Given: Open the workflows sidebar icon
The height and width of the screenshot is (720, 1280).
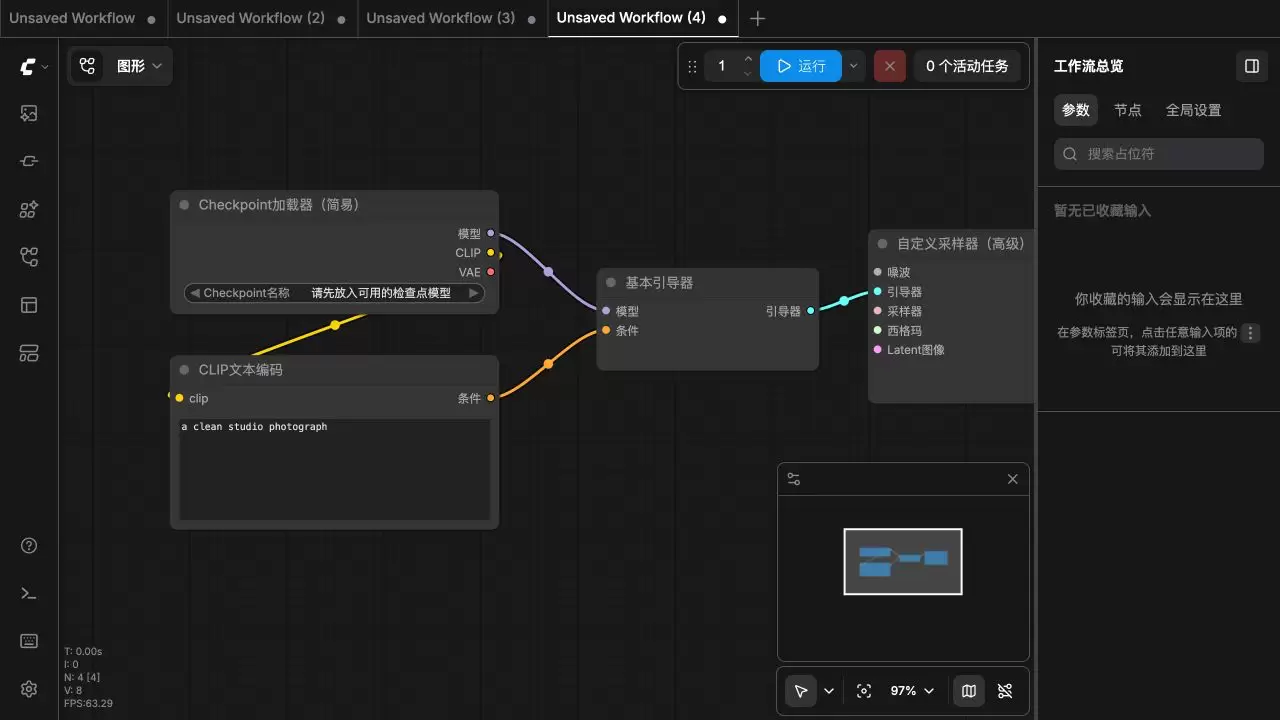Looking at the screenshot, I should click(29, 258).
